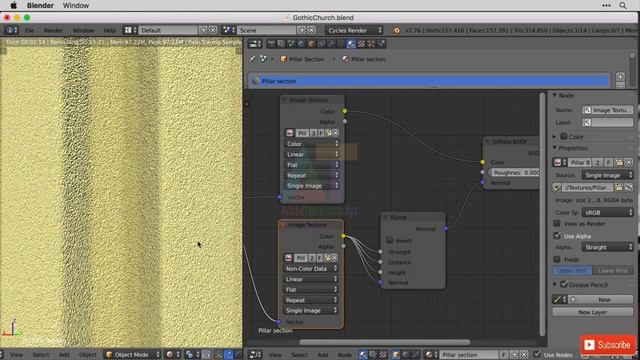640x360 pixels.
Task: Toggle the Grease Pencil panel checkbox
Action: (x=564, y=284)
